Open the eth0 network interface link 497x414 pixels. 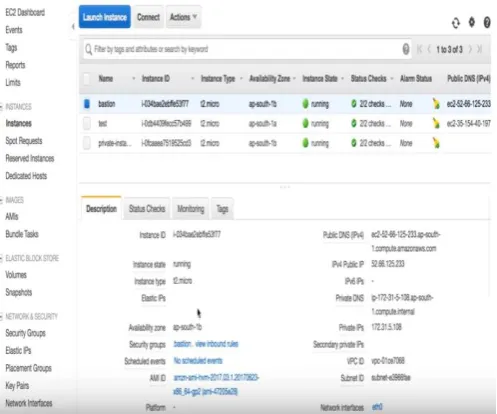pos(377,407)
